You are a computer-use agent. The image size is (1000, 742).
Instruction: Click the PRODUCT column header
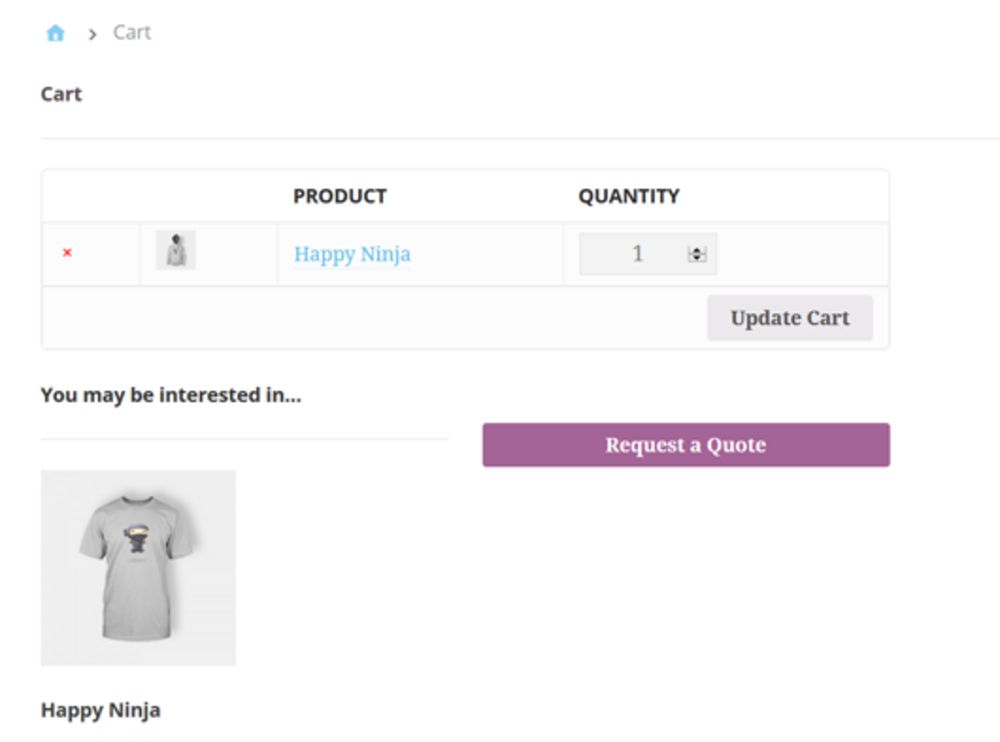(340, 196)
